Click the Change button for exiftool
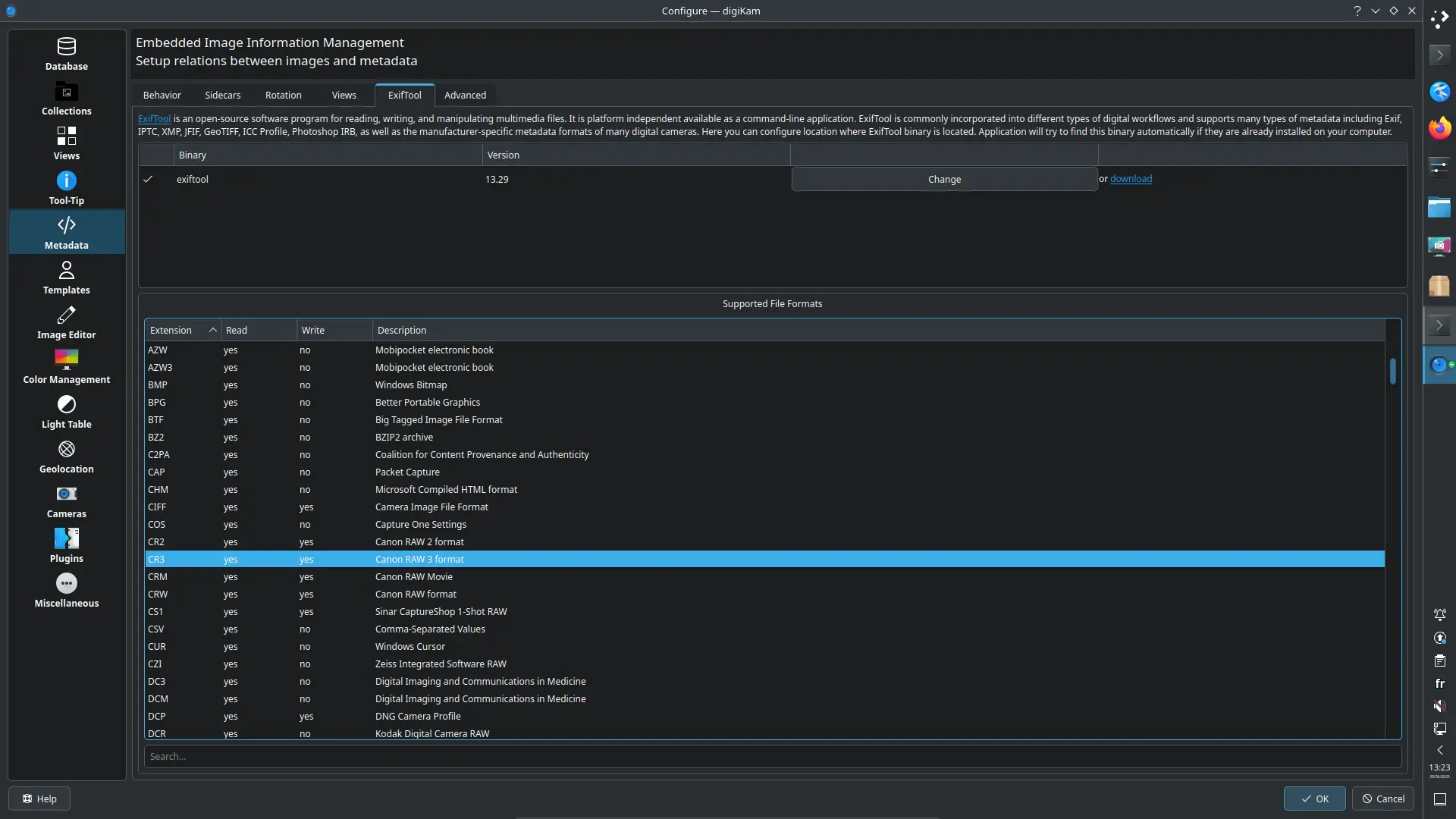The image size is (1456, 819). coord(943,179)
